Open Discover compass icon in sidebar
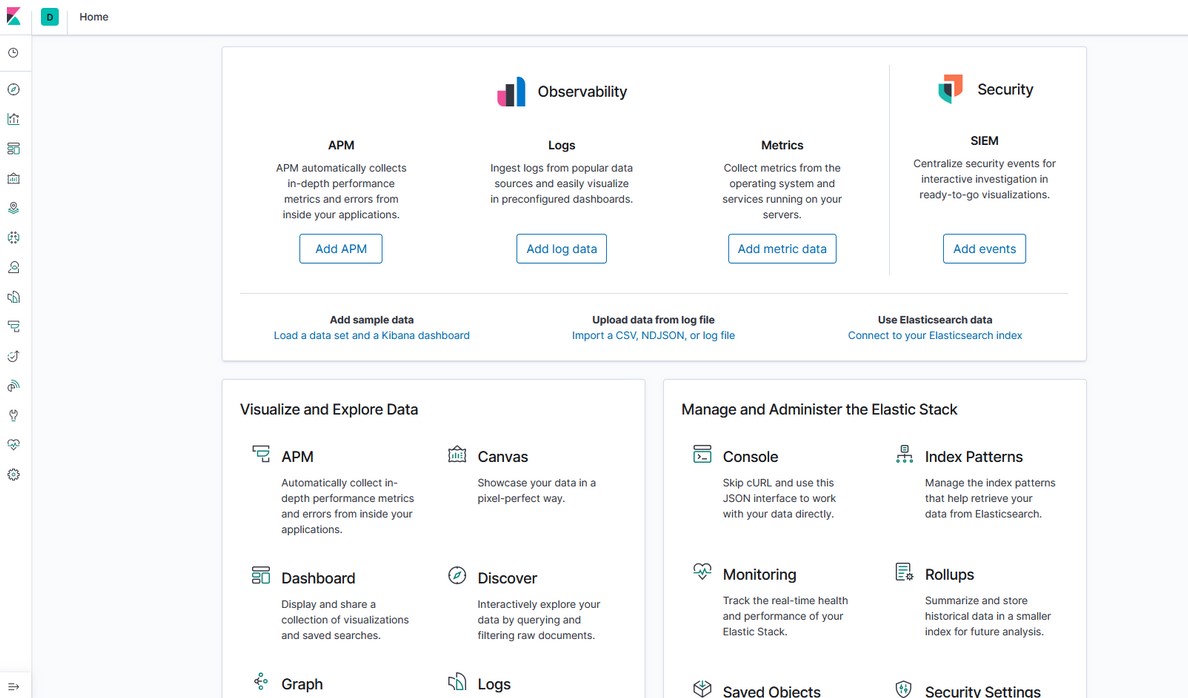Image resolution: width=1188 pixels, height=698 pixels. tap(14, 89)
